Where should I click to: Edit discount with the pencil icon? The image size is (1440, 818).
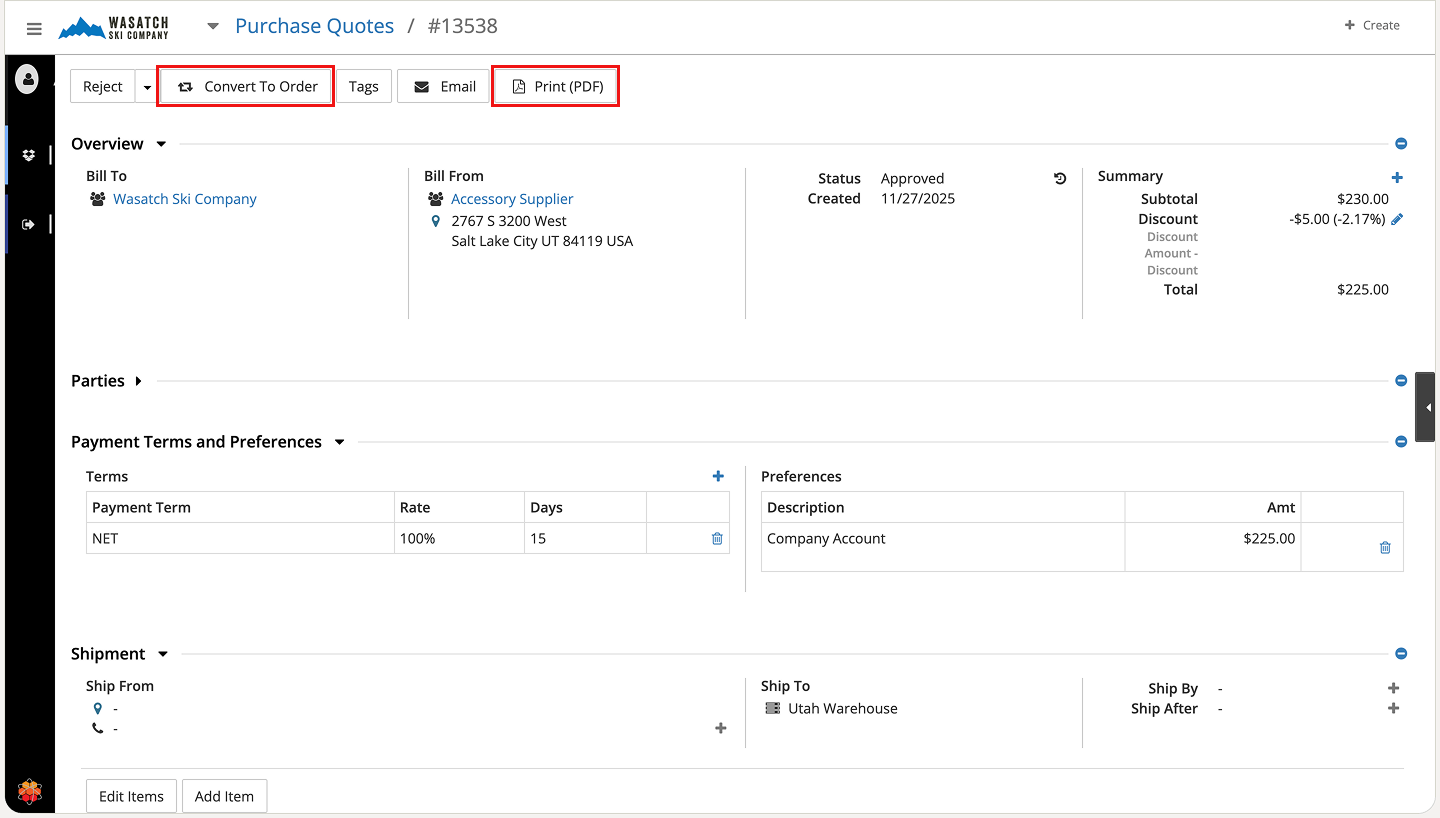click(x=1397, y=219)
